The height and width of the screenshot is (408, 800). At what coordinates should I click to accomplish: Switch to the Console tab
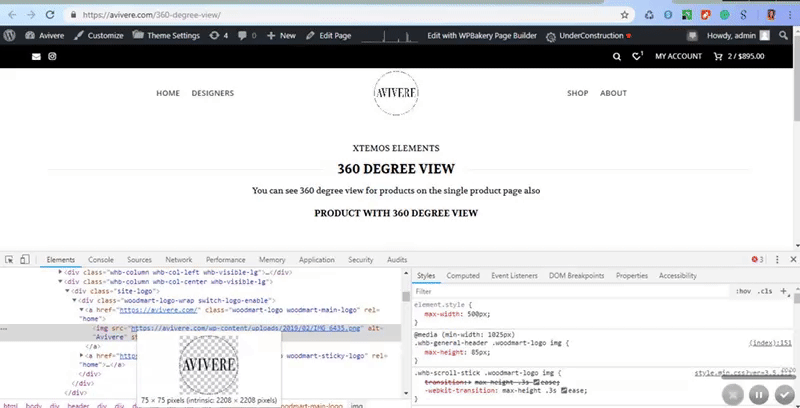coord(101,260)
